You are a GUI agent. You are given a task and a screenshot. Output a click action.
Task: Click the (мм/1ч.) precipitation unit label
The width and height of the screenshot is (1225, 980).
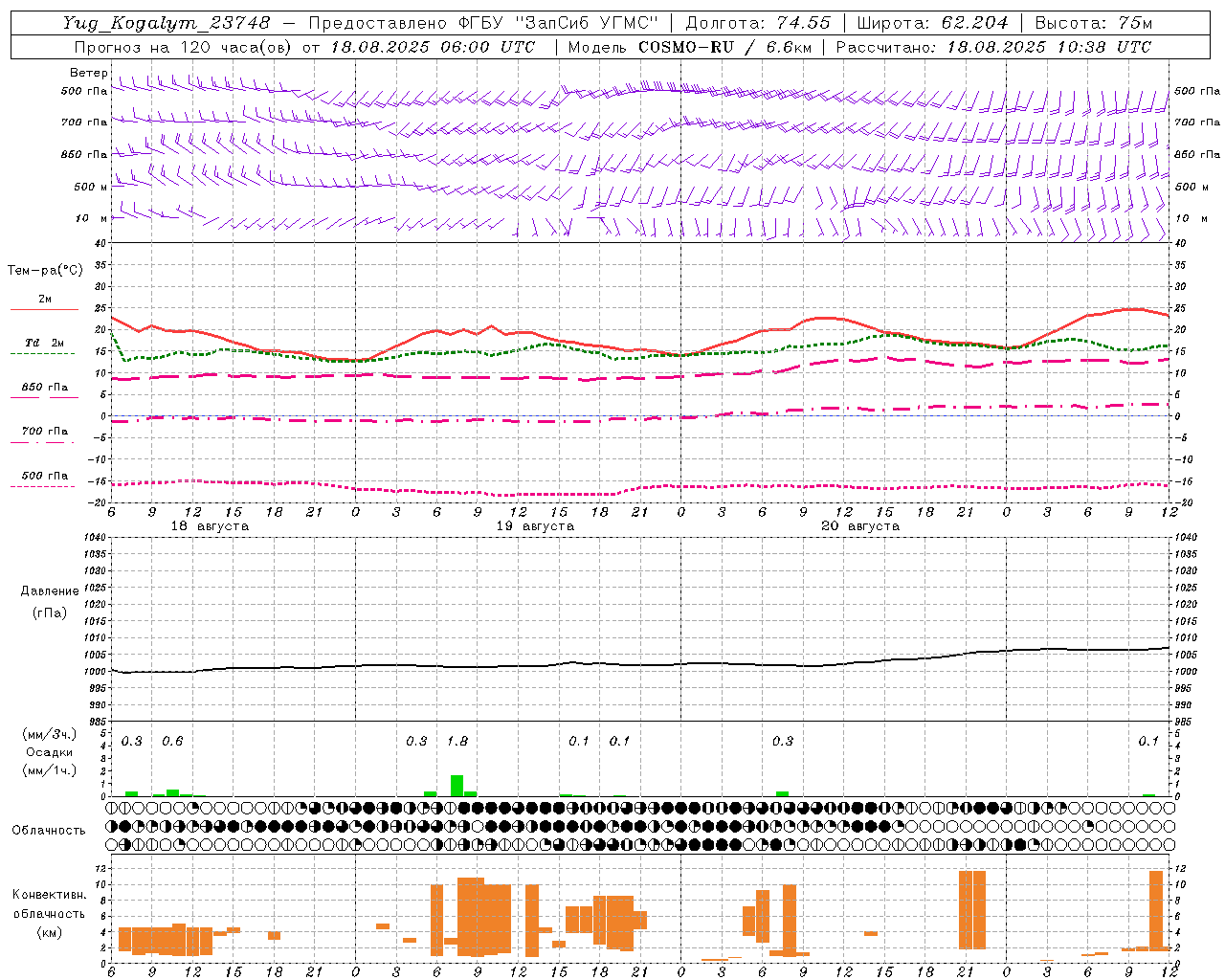click(x=49, y=770)
